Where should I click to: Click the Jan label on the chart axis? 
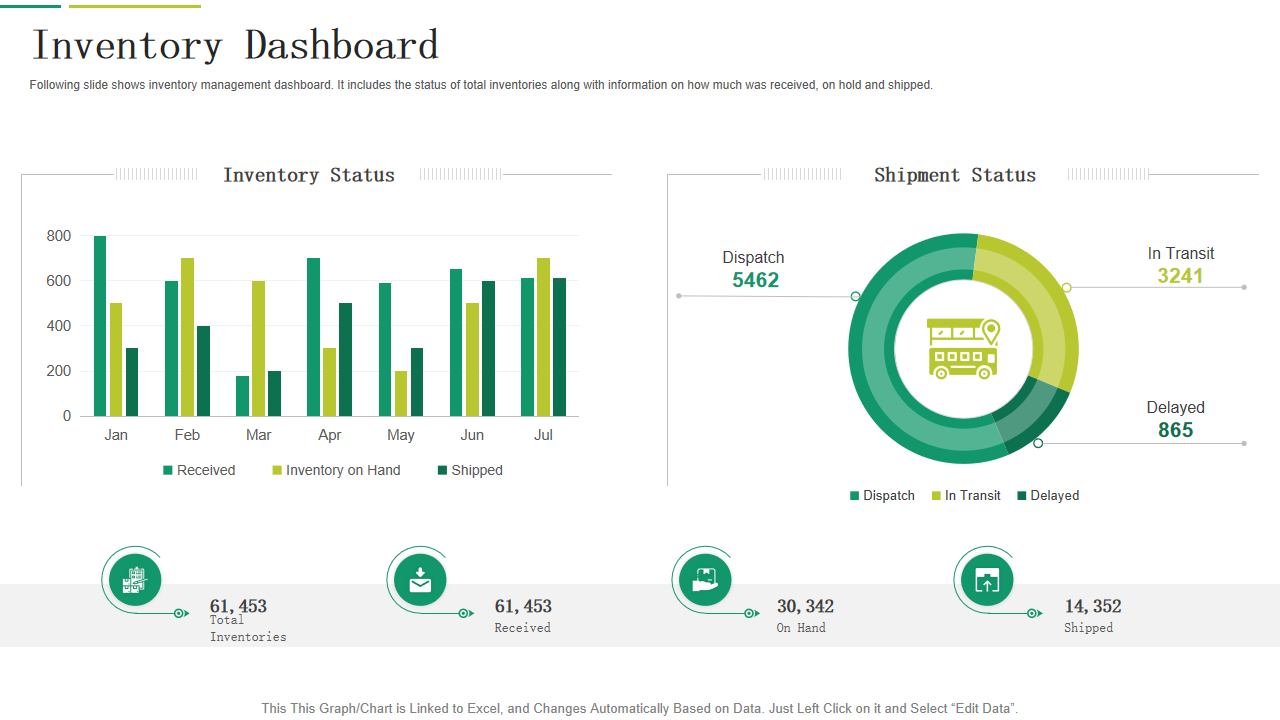pos(116,435)
